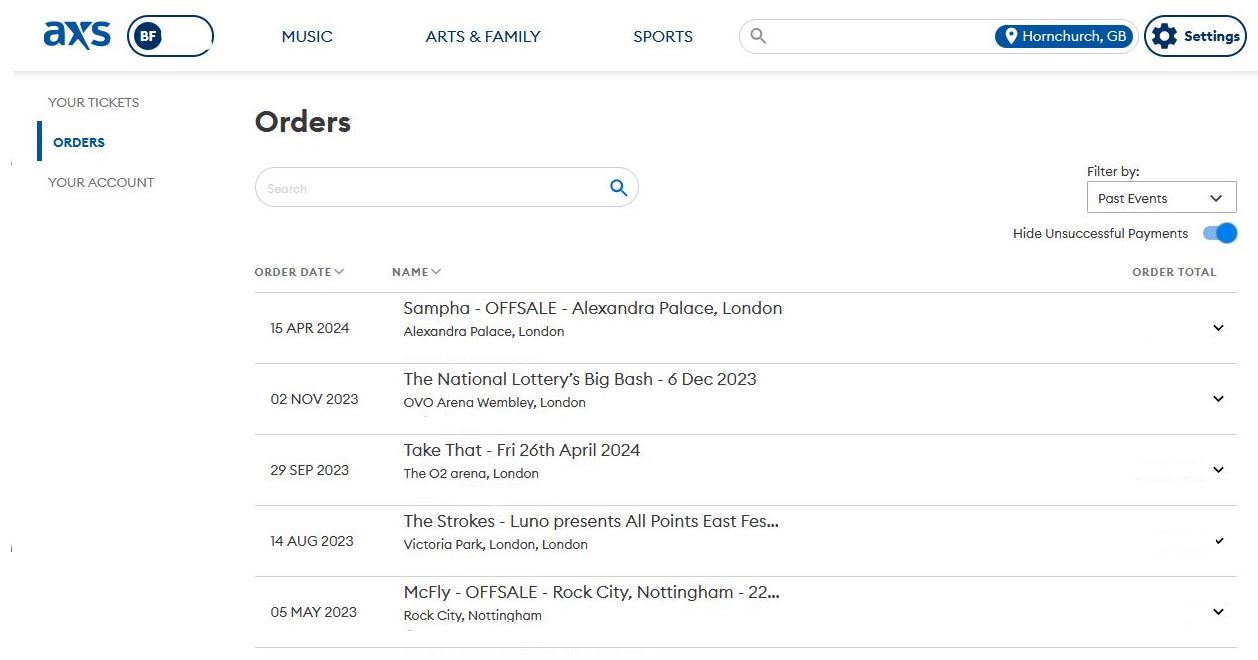The image size is (1258, 660).
Task: Select the Orders sidebar item
Action: [79, 142]
